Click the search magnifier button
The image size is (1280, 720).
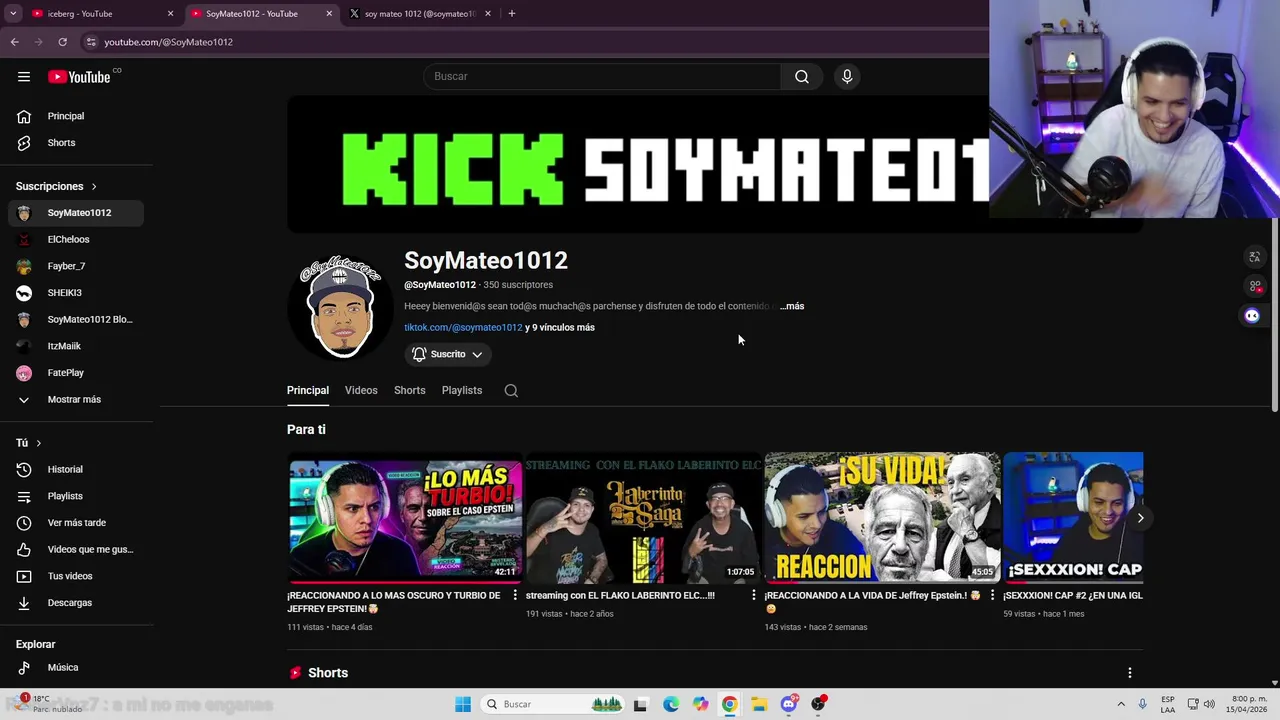[802, 76]
